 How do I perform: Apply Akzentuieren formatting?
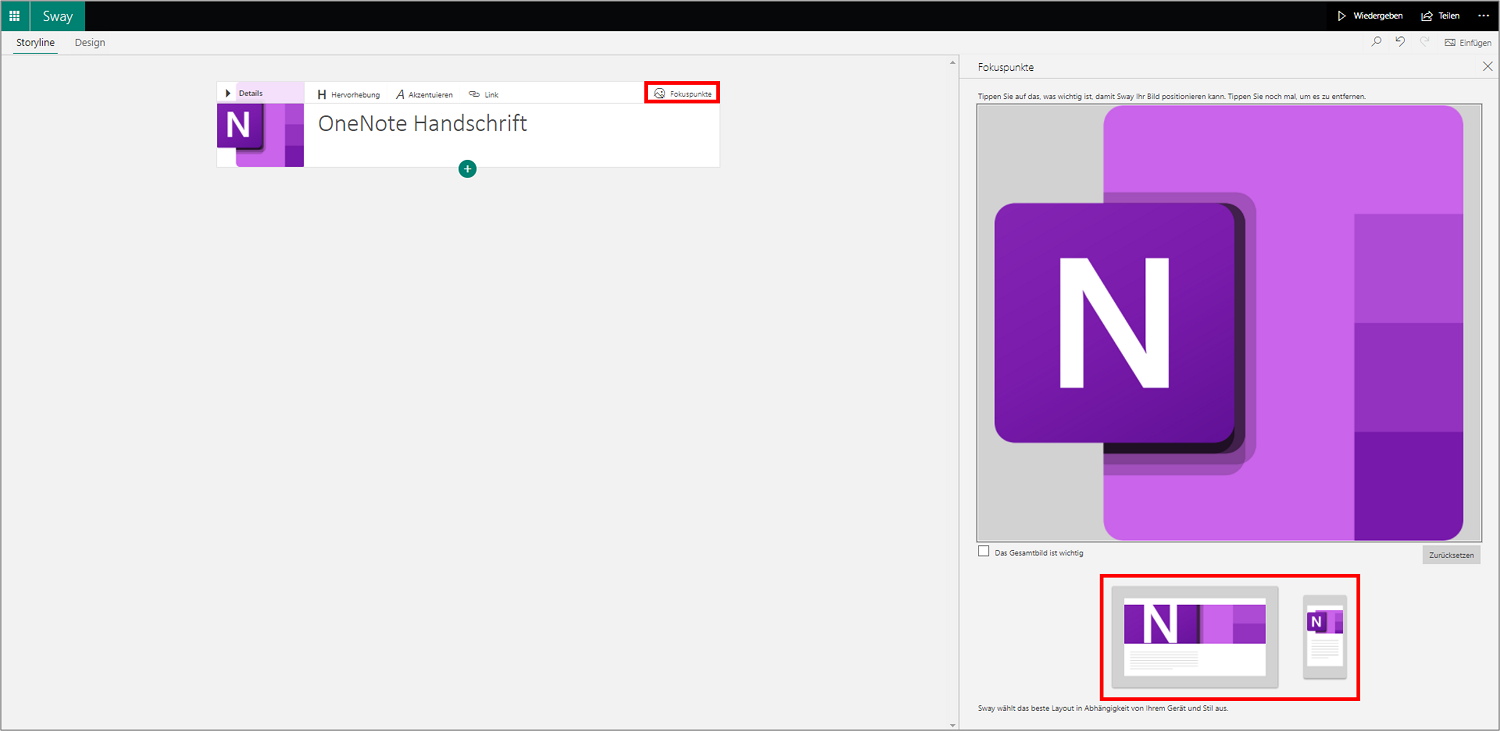(x=424, y=94)
